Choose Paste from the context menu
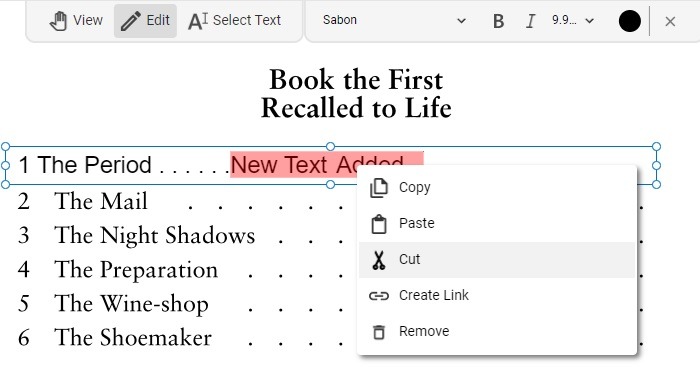Viewport: 700px width, 375px height. click(x=497, y=223)
